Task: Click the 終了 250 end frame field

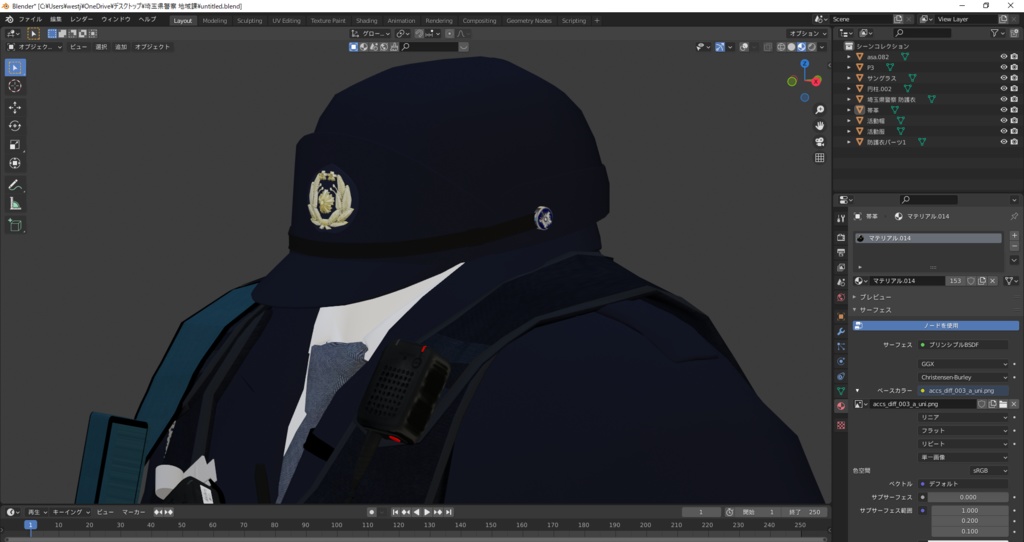Action: click(804, 513)
